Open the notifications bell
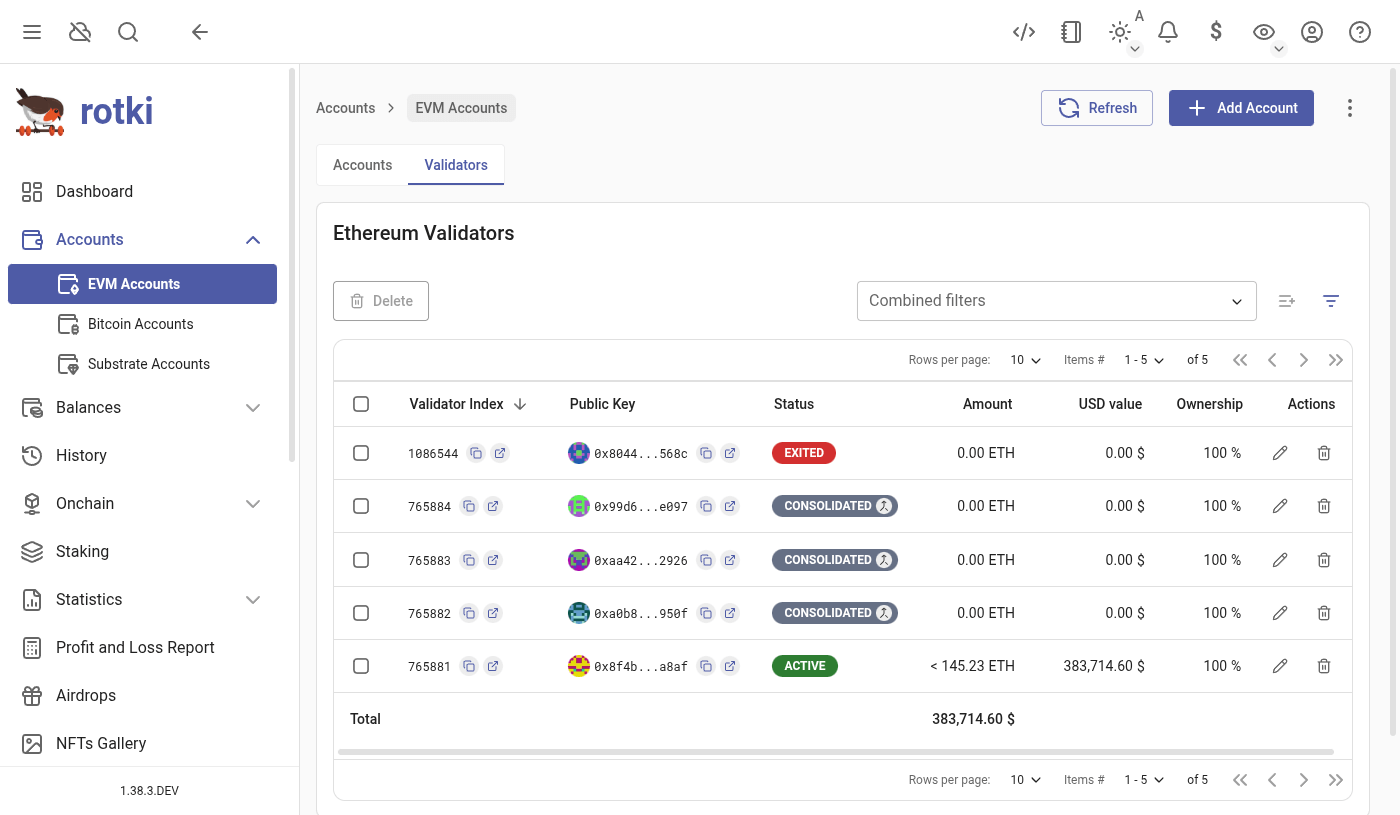Viewport: 1400px width, 815px height. [x=1168, y=32]
